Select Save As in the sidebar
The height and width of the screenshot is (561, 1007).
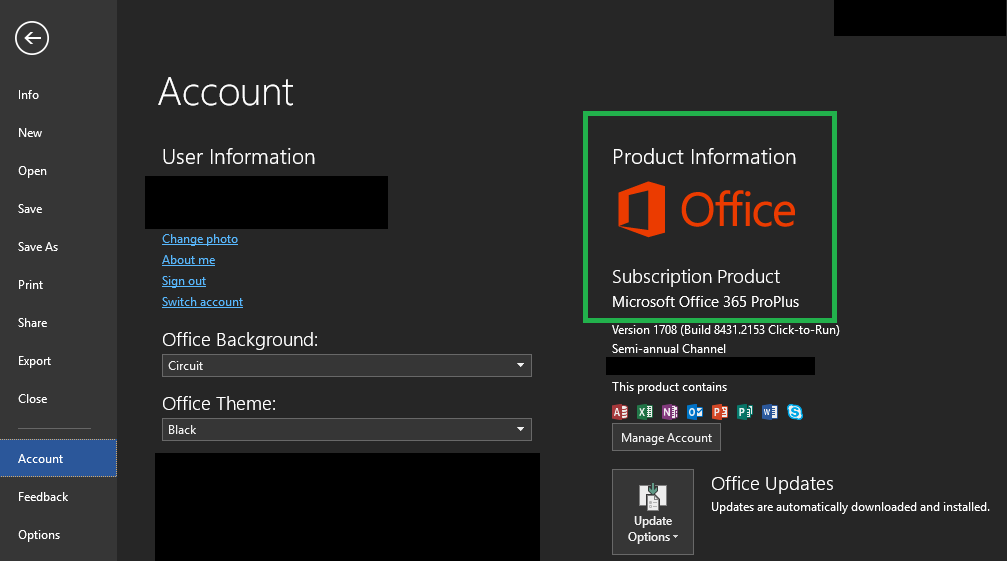tap(38, 247)
